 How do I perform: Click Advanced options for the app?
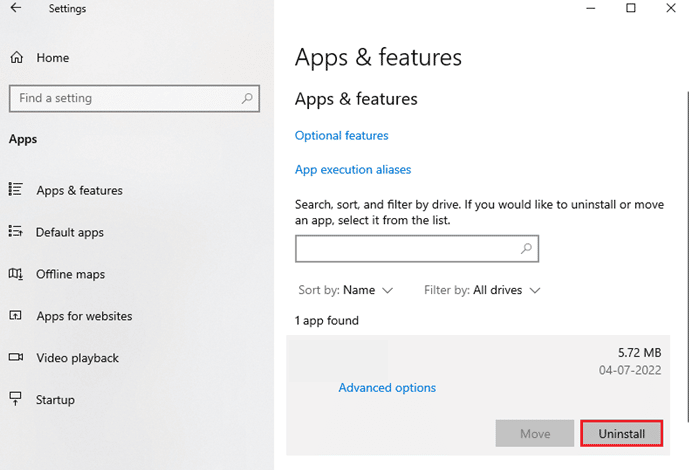tap(387, 388)
